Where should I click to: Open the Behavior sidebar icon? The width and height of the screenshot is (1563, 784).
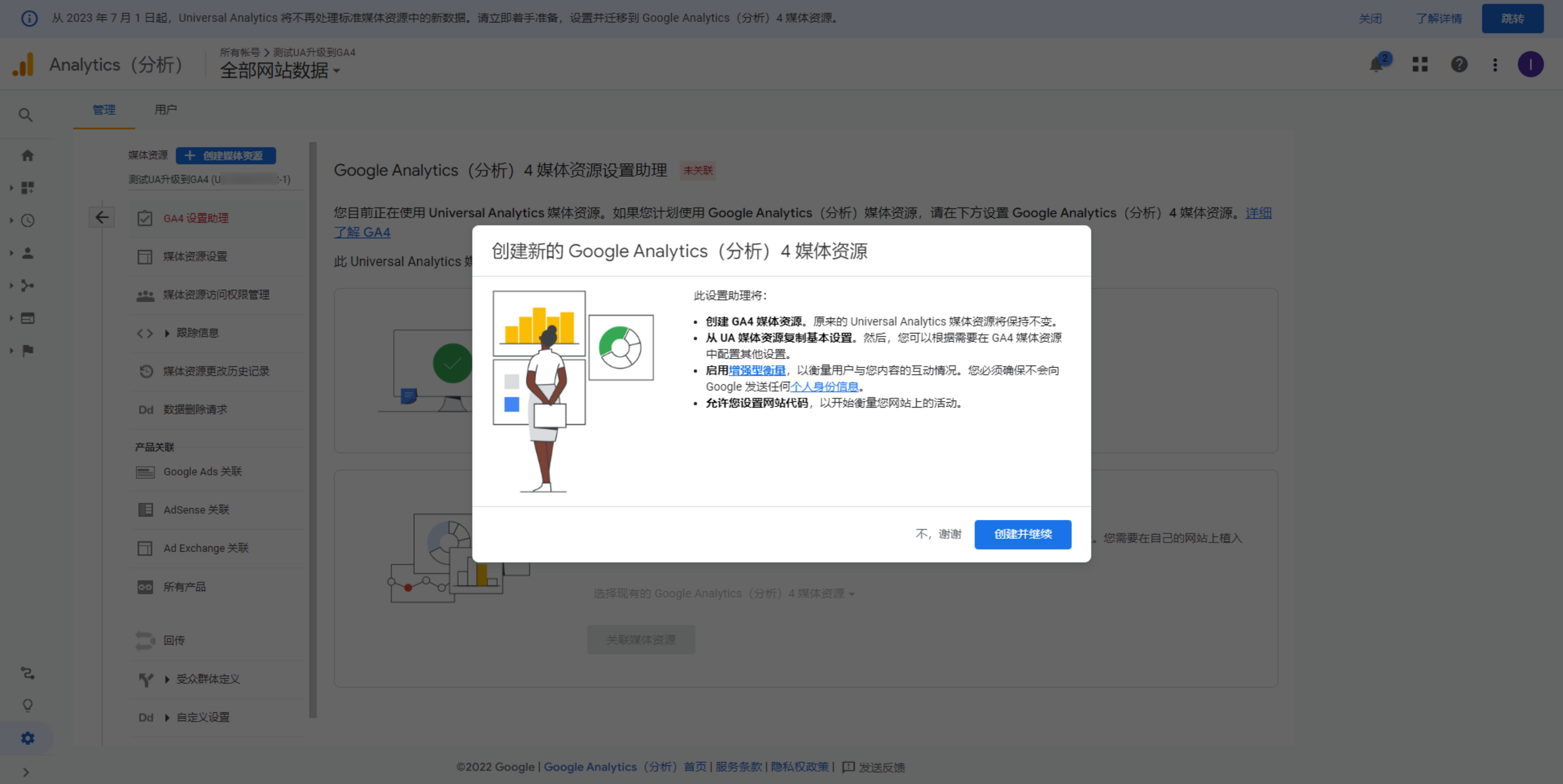coord(27,318)
